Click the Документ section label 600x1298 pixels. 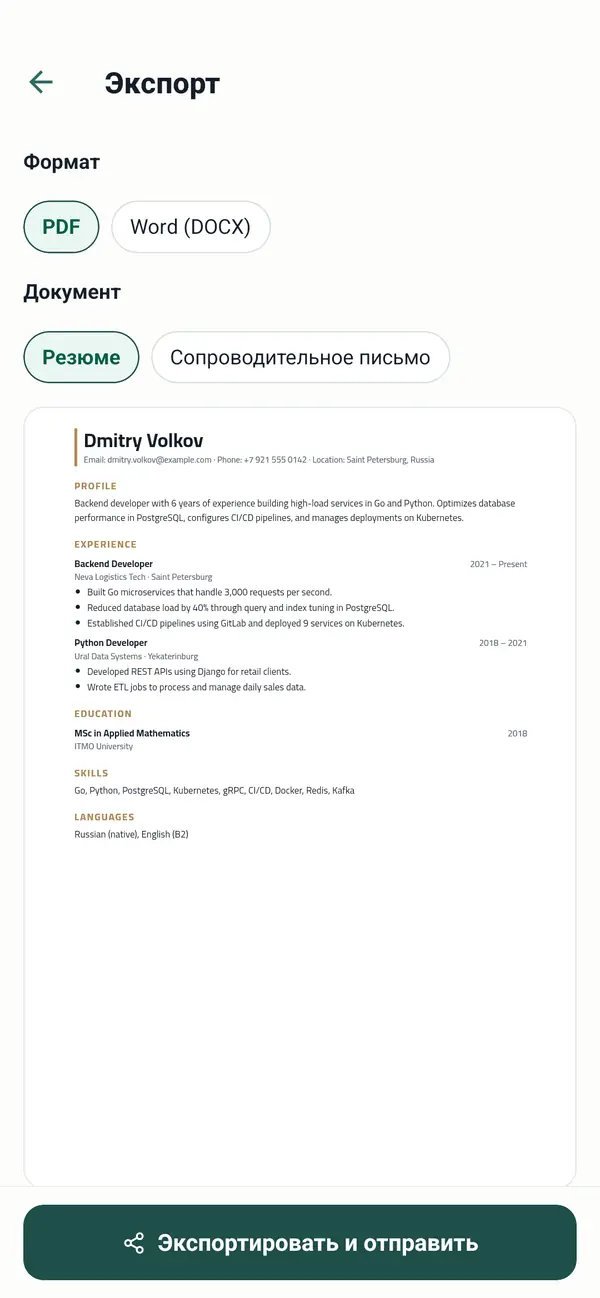72,292
